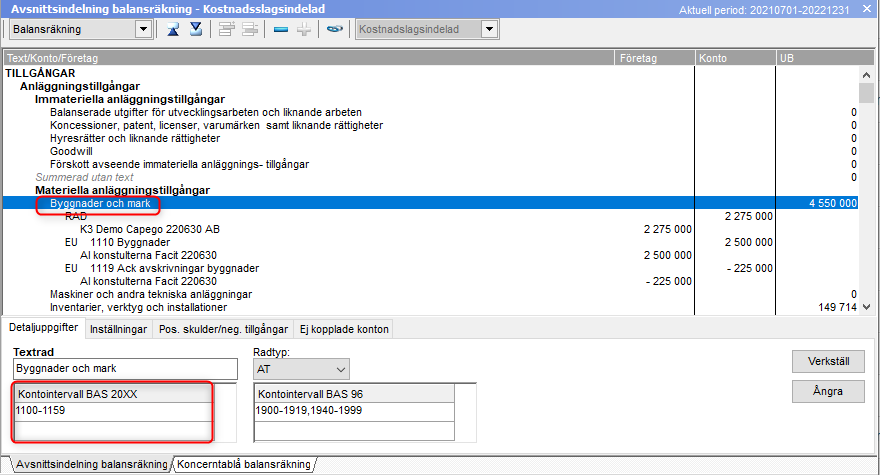Viewport: 880px width, 475px height.
Task: Click the Kontointervall BAS 20XX header
Action: (x=113, y=394)
